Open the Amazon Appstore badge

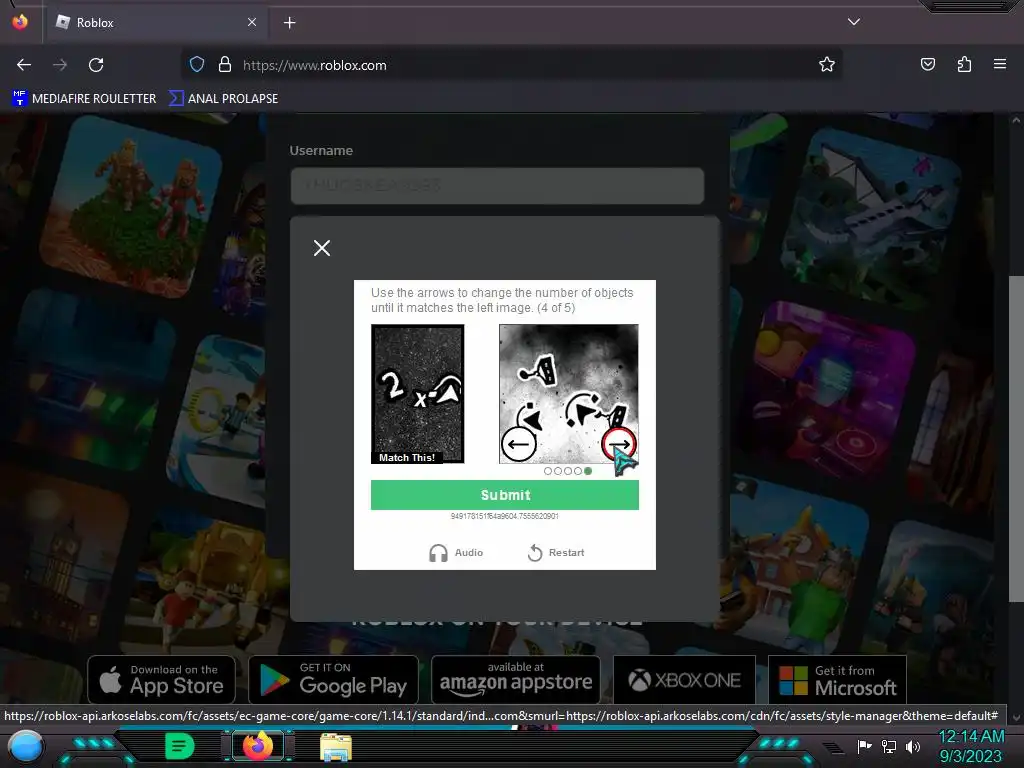point(516,680)
